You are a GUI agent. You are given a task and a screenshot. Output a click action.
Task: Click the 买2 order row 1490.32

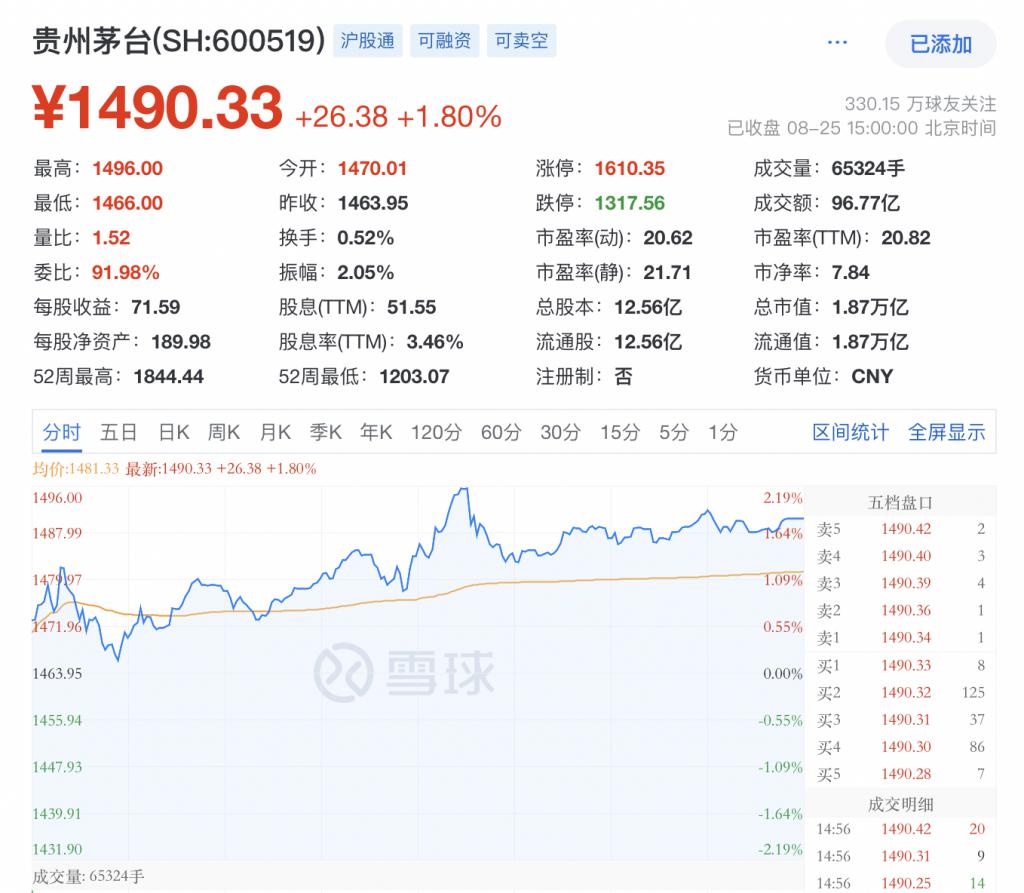pos(901,692)
